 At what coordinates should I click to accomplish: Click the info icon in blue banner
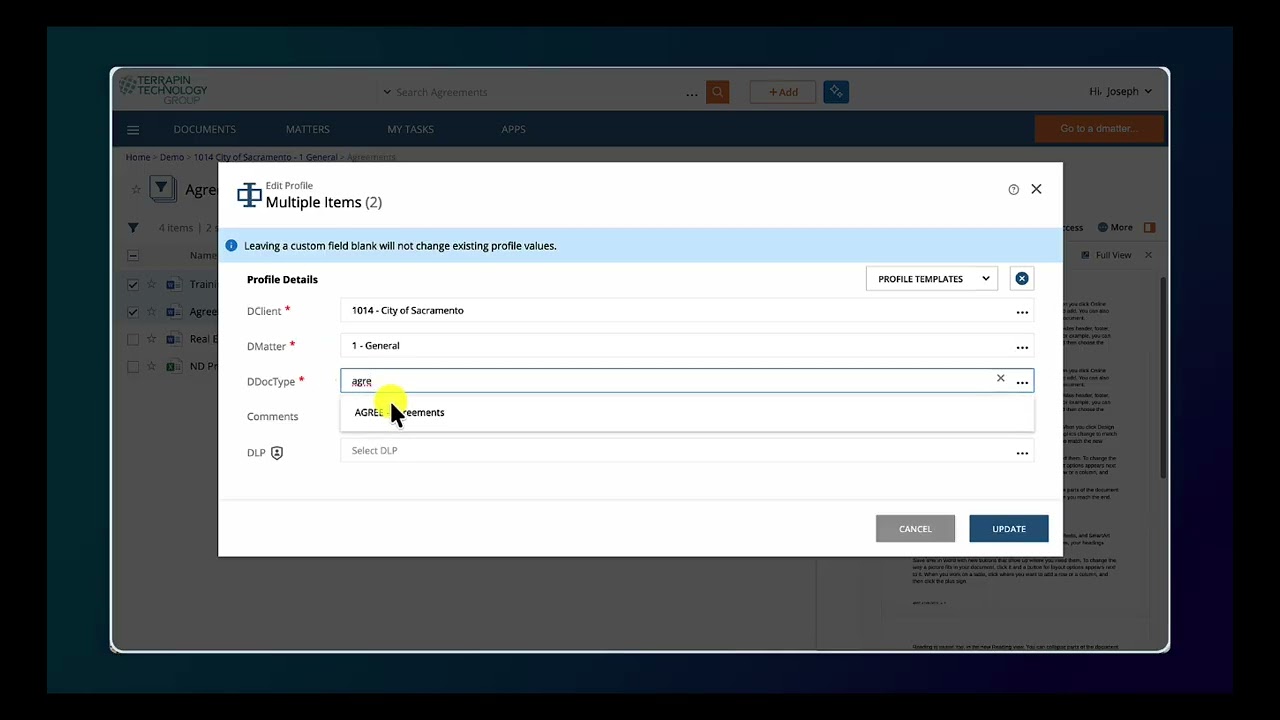(231, 246)
